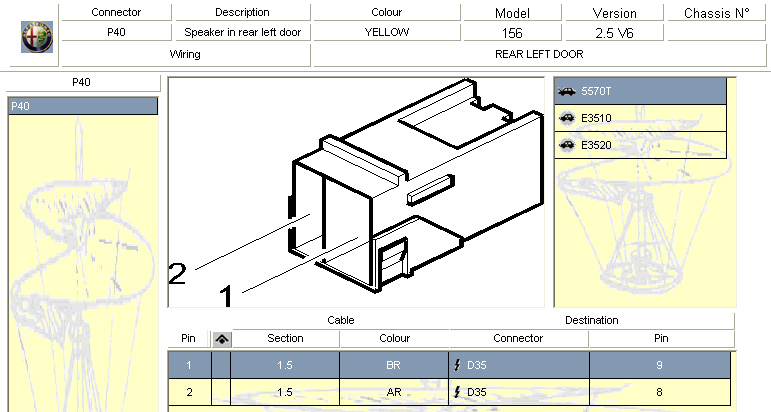Click the lightning icon in pin 1 row

457,365
